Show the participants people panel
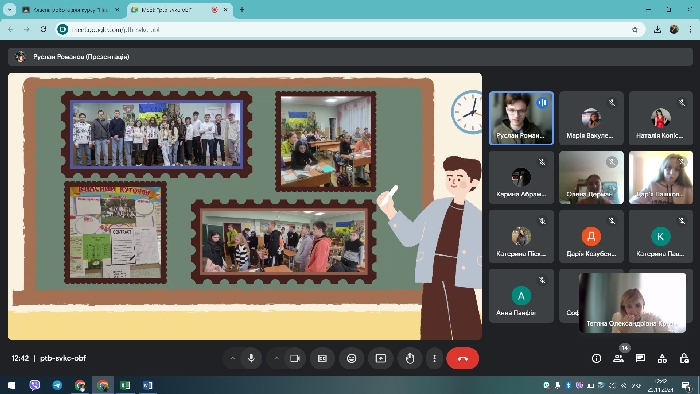700x394 pixels. pyautogui.click(x=618, y=358)
